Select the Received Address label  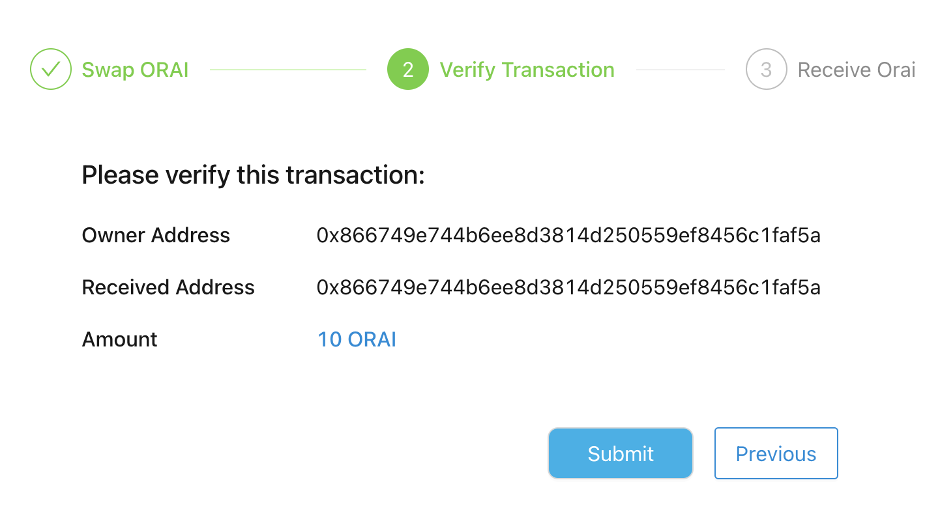click(x=168, y=287)
